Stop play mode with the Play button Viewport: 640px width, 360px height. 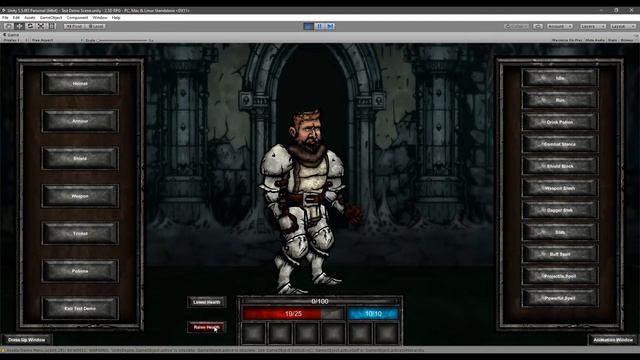pyautogui.click(x=309, y=27)
